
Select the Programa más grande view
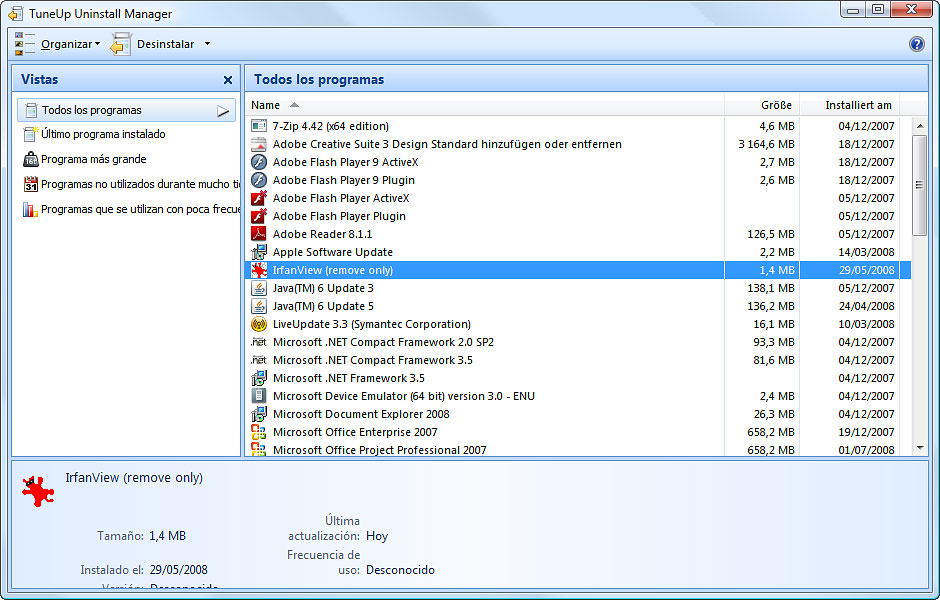pyautogui.click(x=93, y=159)
